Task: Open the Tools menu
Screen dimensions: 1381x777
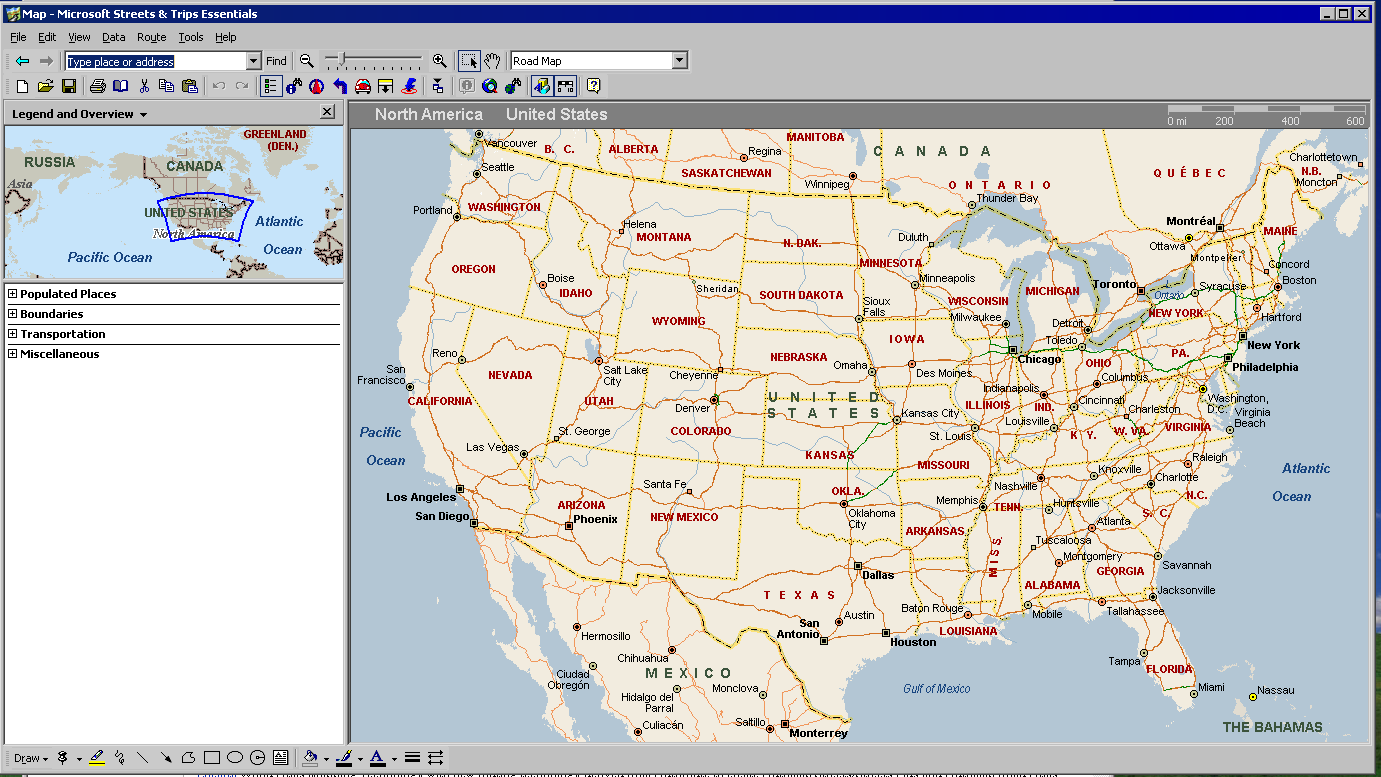Action: click(191, 37)
